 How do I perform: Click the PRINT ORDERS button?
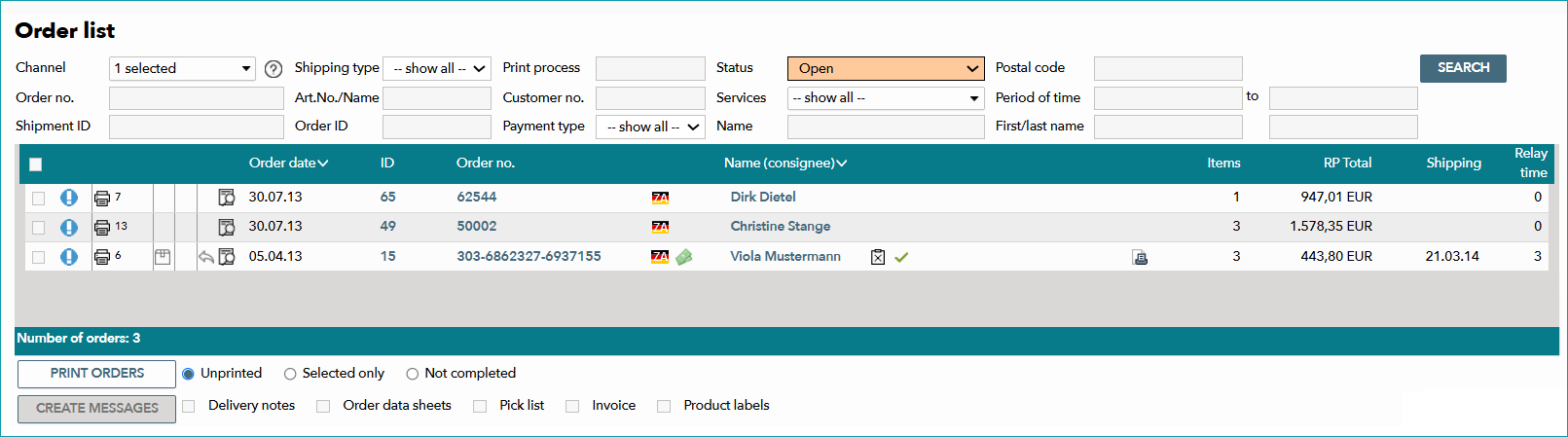click(x=96, y=374)
